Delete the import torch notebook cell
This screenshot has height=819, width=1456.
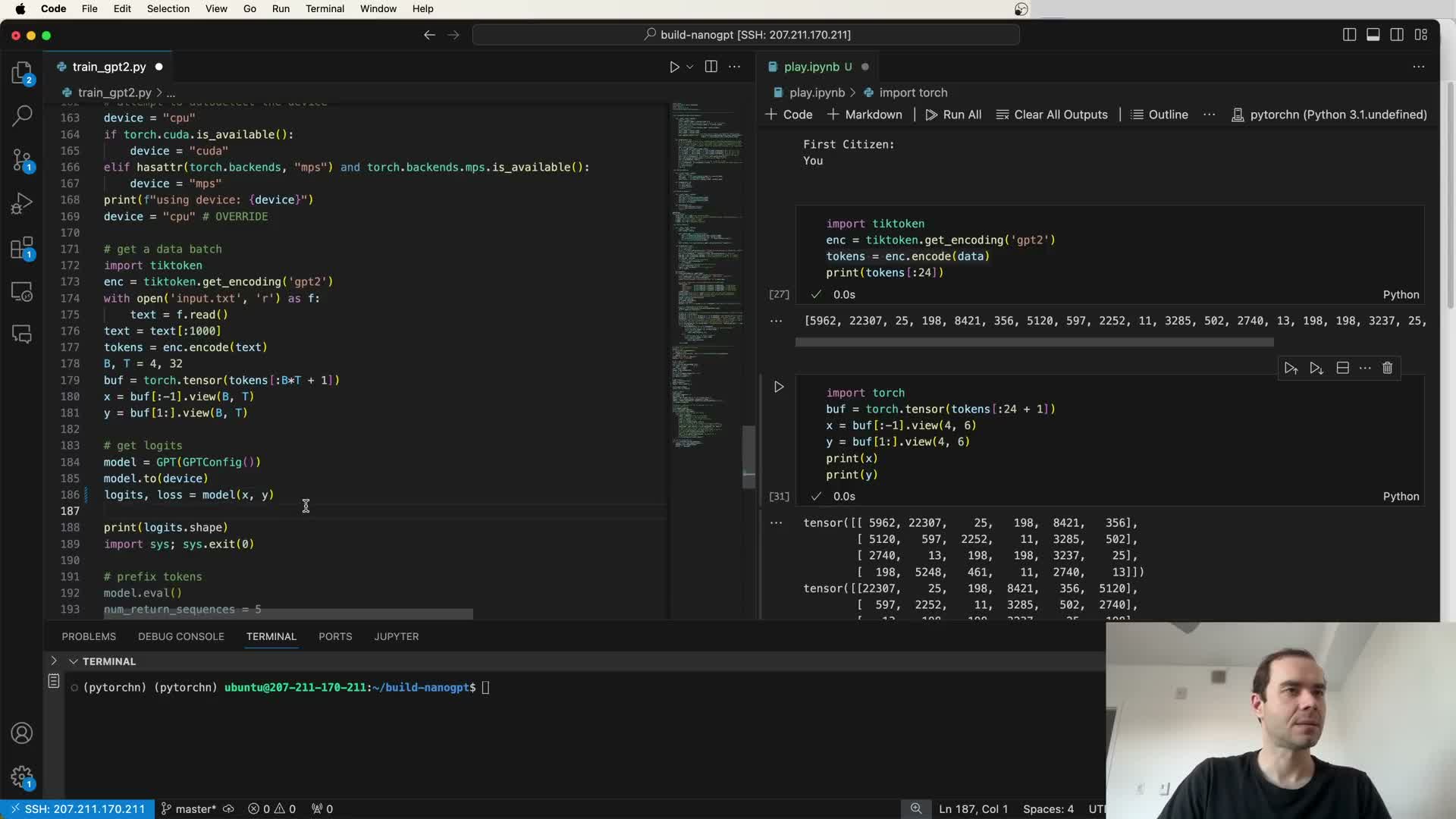[x=1387, y=369]
